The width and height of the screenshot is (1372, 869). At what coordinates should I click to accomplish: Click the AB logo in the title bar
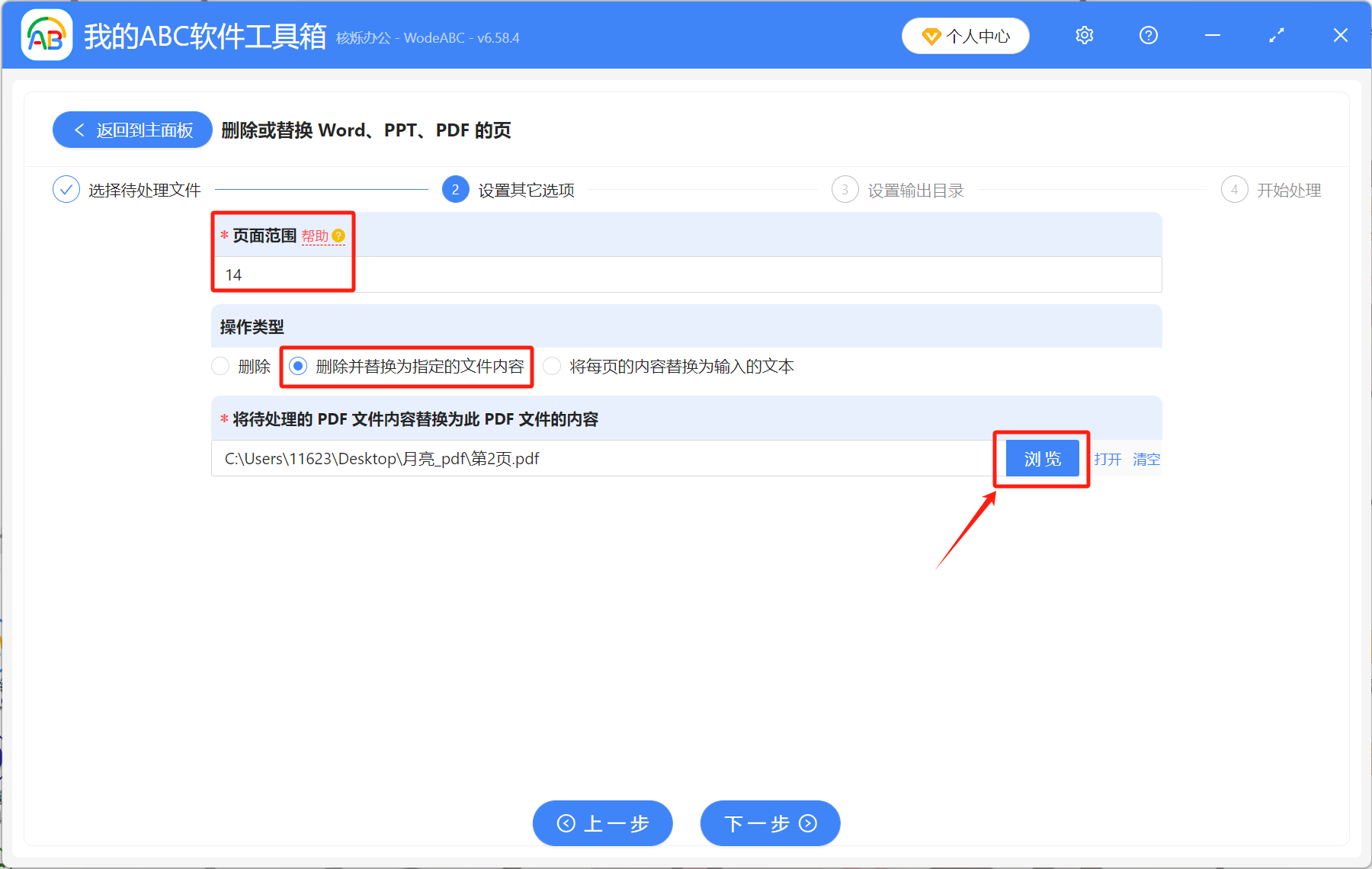(46, 35)
